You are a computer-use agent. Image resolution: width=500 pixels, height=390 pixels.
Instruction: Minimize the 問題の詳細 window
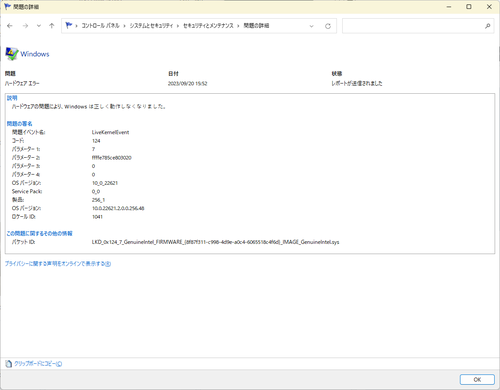point(449,7)
